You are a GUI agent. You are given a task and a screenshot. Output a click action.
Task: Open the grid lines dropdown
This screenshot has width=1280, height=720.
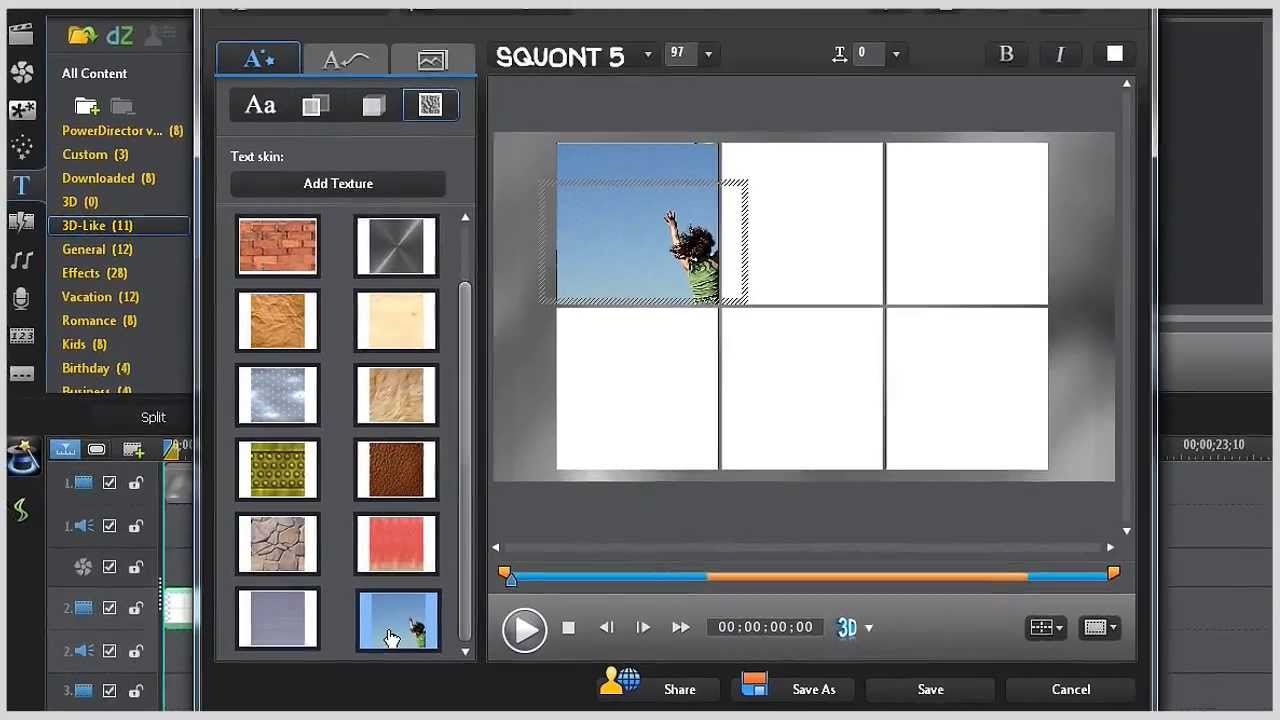(x=1046, y=628)
